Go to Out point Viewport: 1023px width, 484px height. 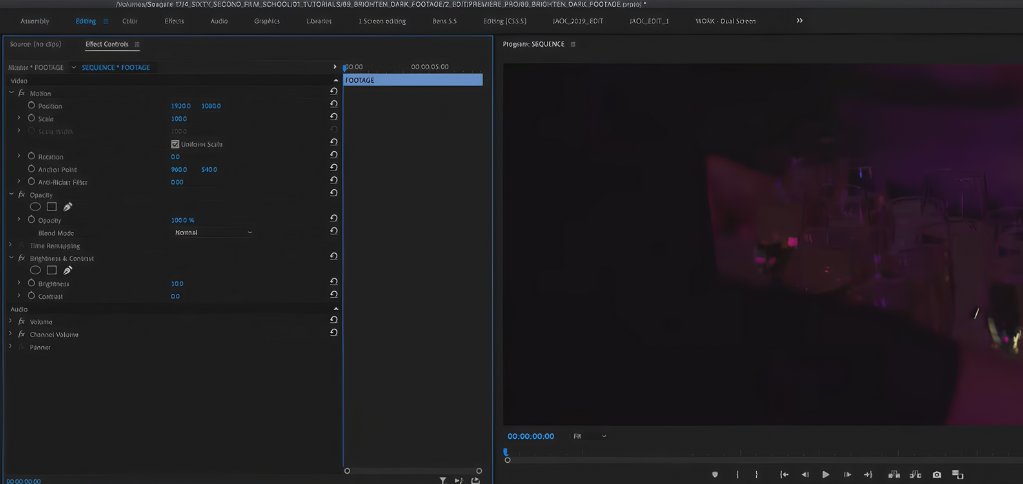(x=868, y=475)
